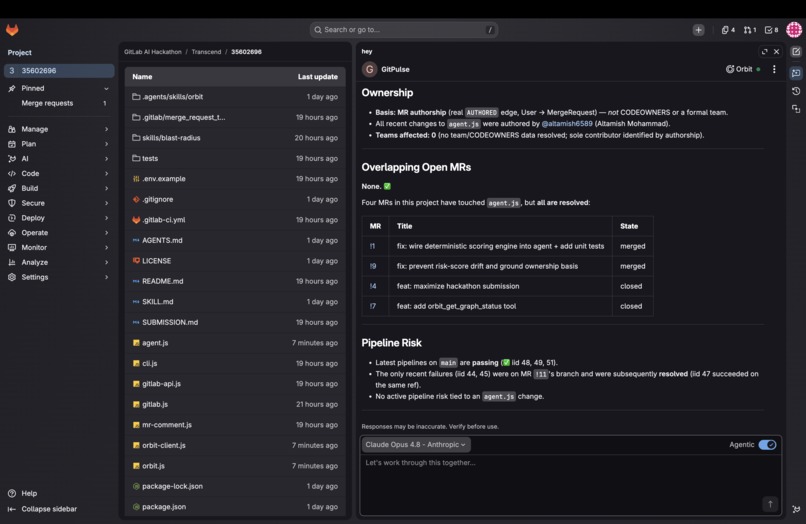
Task: Click the Orbit status indicator
Action: click(x=743, y=69)
